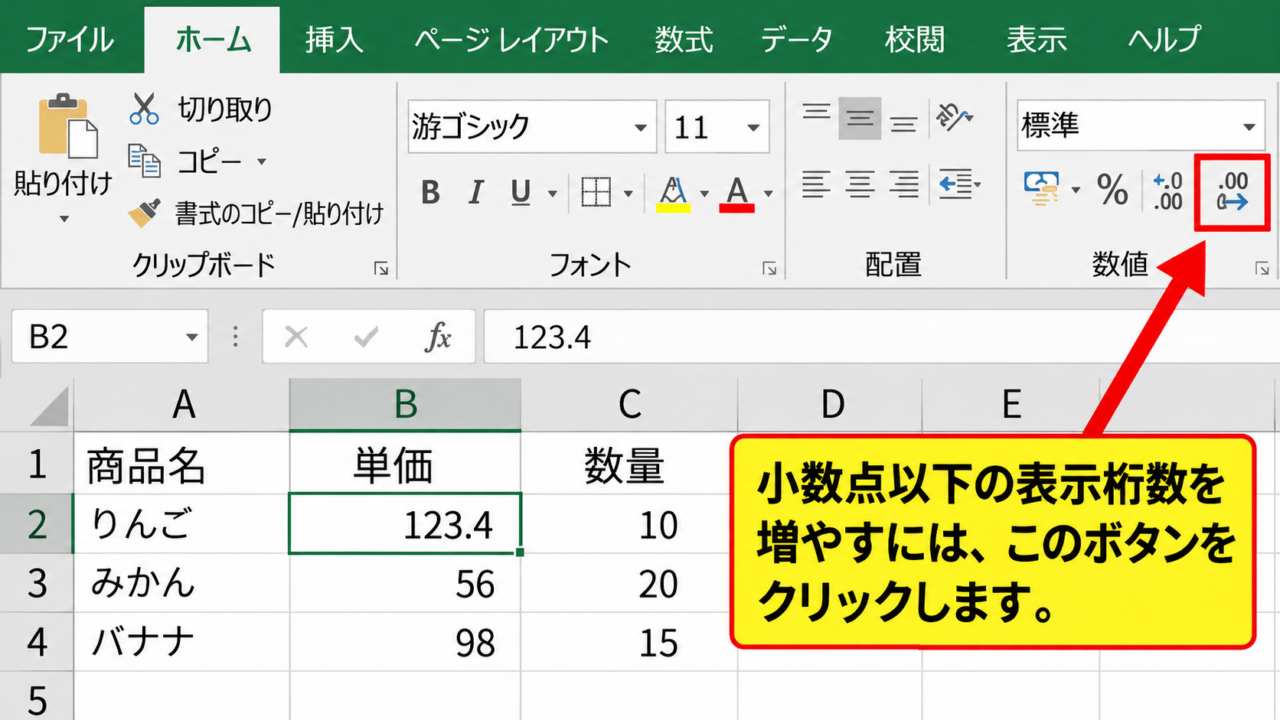Open the font size dropdown

coord(753,128)
